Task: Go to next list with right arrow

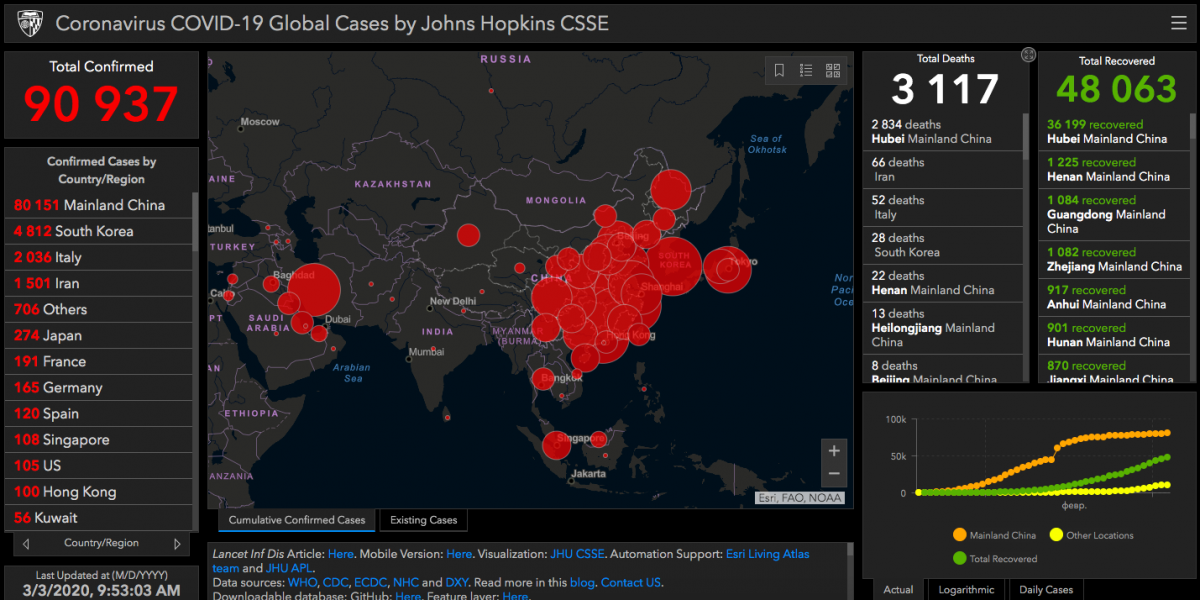Action: [177, 544]
